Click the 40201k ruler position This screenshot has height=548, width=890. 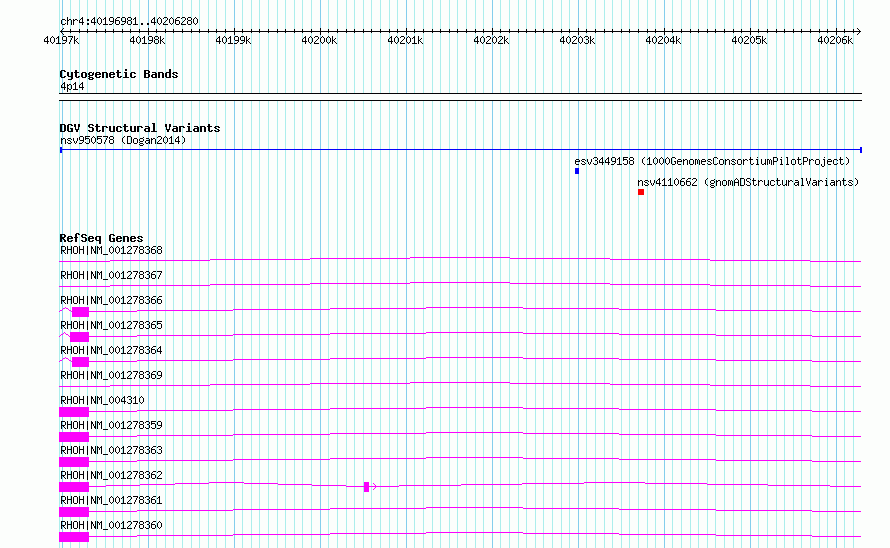coord(405,40)
